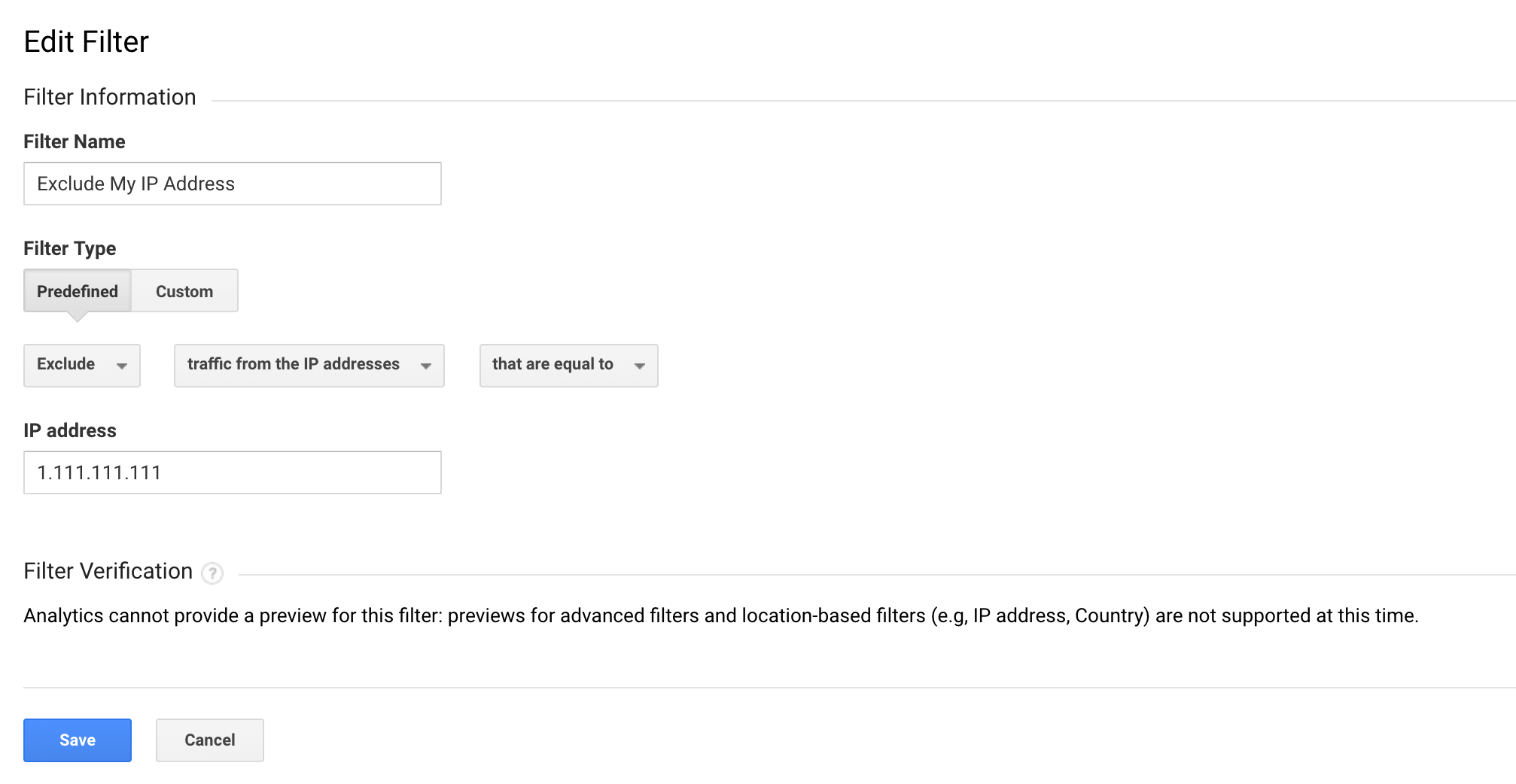Open the "traffic from the IP addresses" dropdown
This screenshot has height=784, width=1516.
(308, 365)
